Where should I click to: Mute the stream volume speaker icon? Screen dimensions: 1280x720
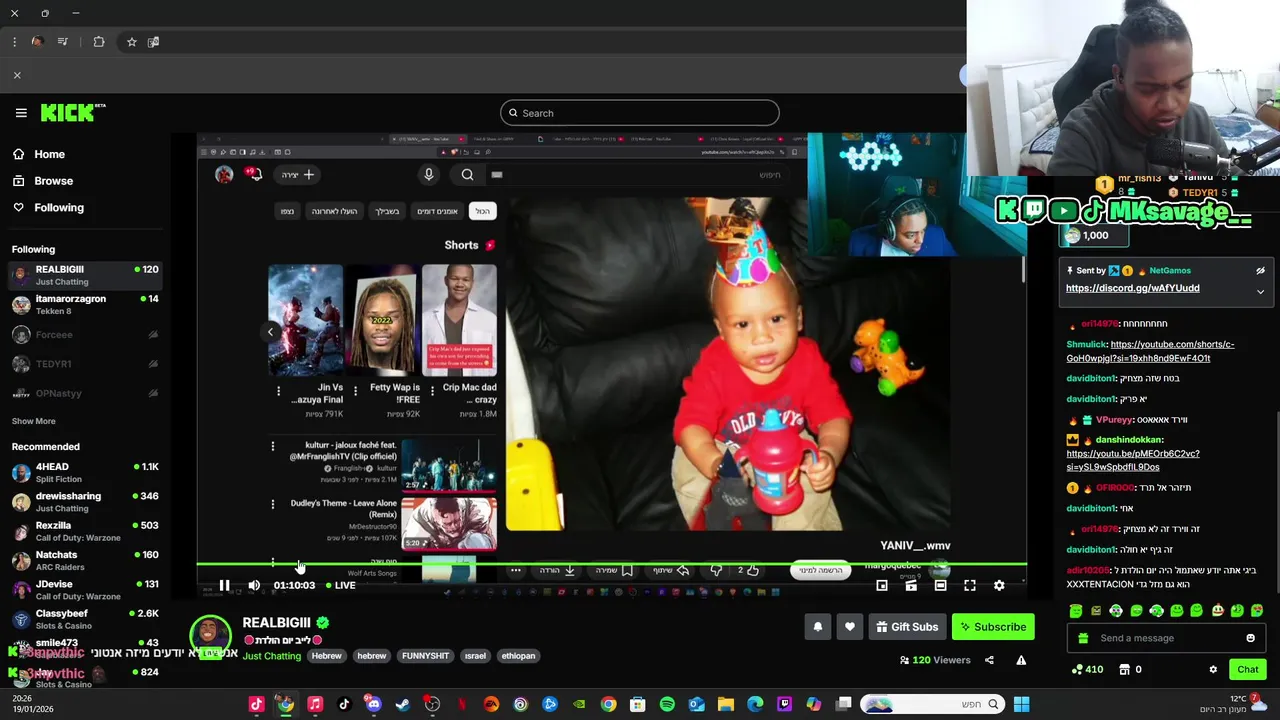[254, 585]
